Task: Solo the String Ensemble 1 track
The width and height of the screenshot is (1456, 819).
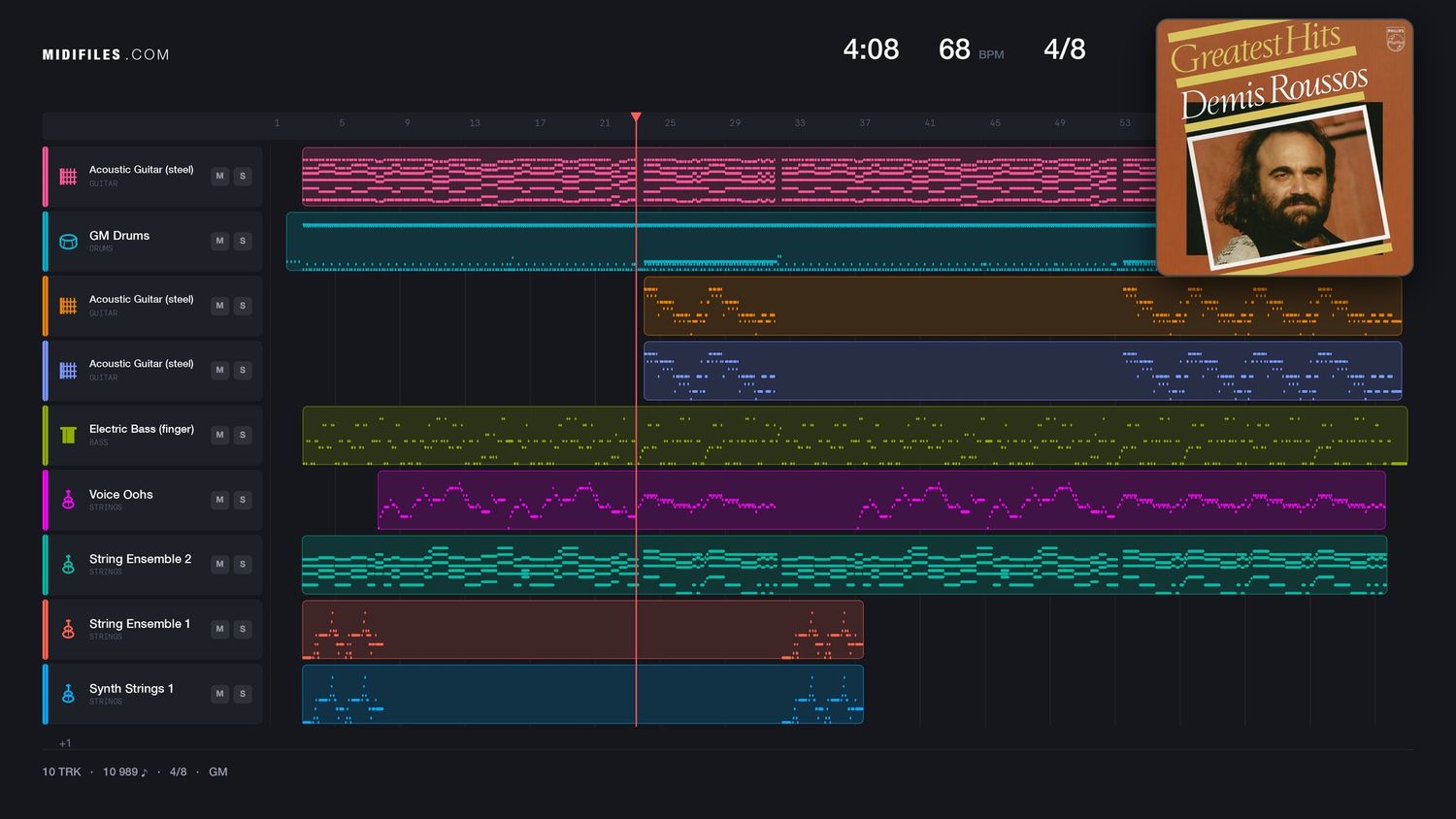Action: (243, 629)
